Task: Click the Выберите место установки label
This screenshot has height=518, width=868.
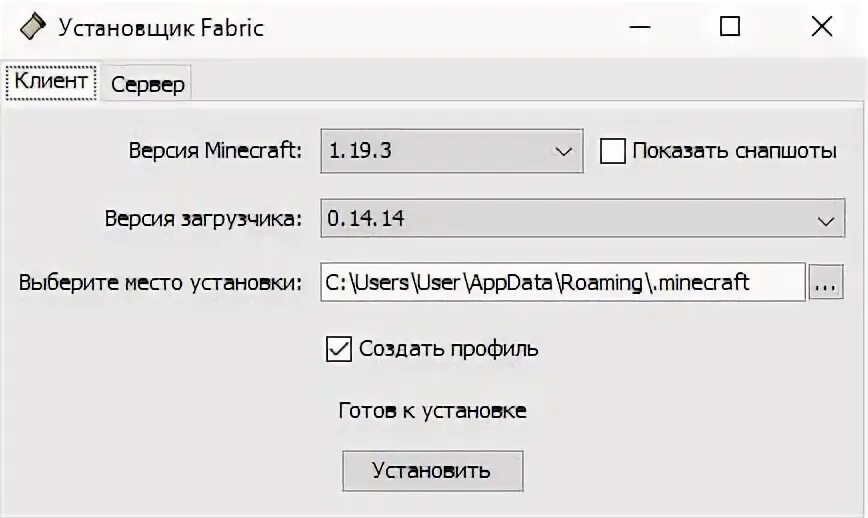Action: click(160, 282)
